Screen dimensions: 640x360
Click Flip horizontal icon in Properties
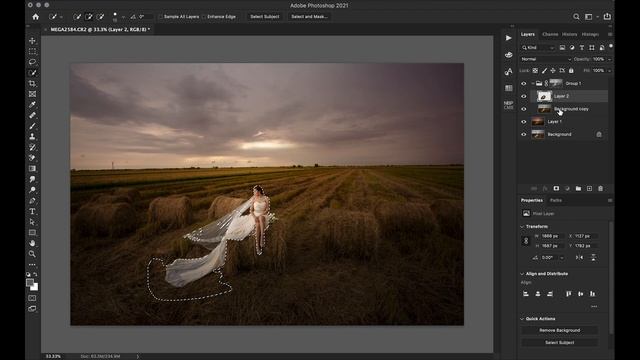pyautogui.click(x=580, y=258)
